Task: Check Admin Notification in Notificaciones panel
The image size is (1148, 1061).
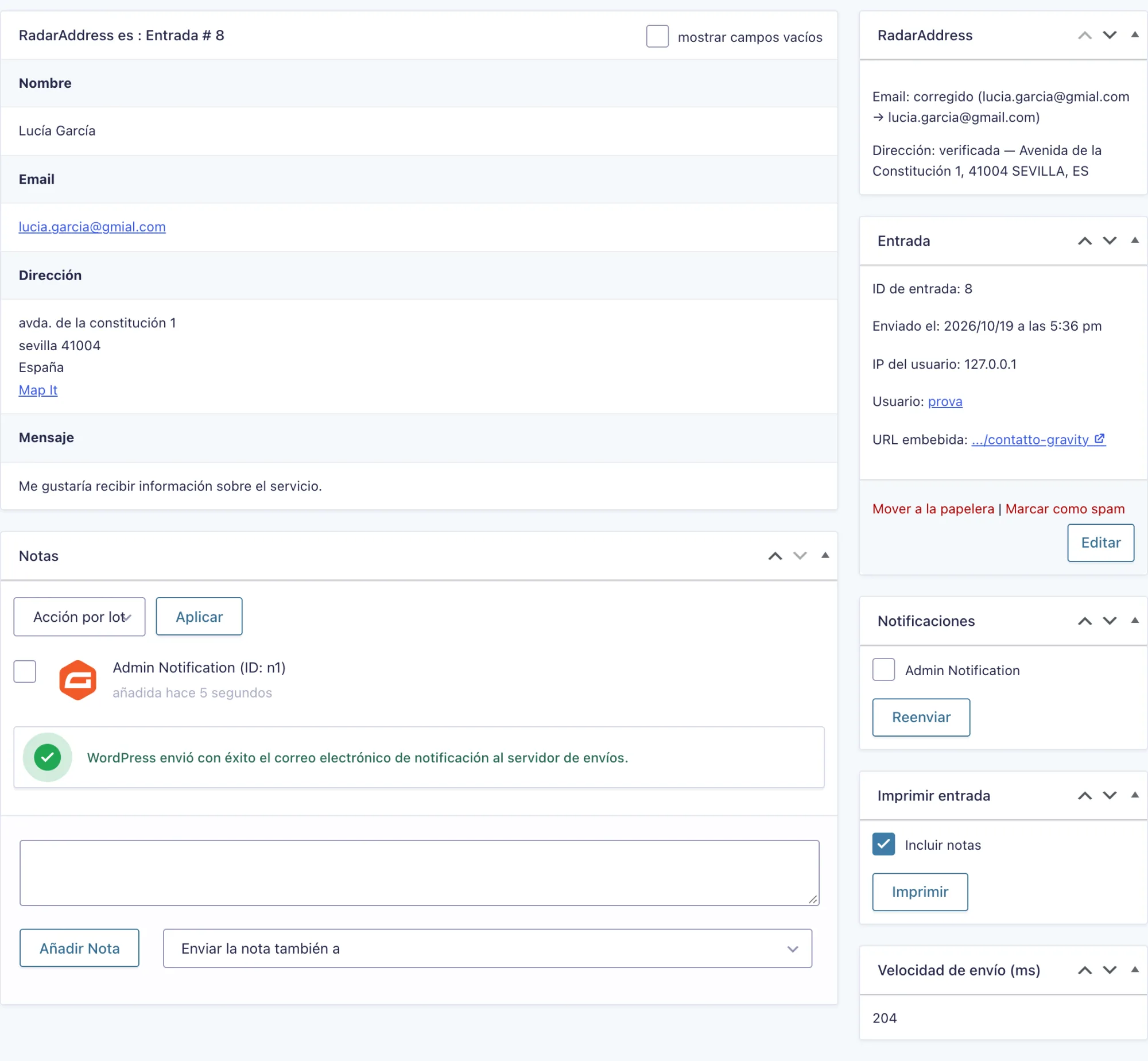Action: click(x=883, y=669)
